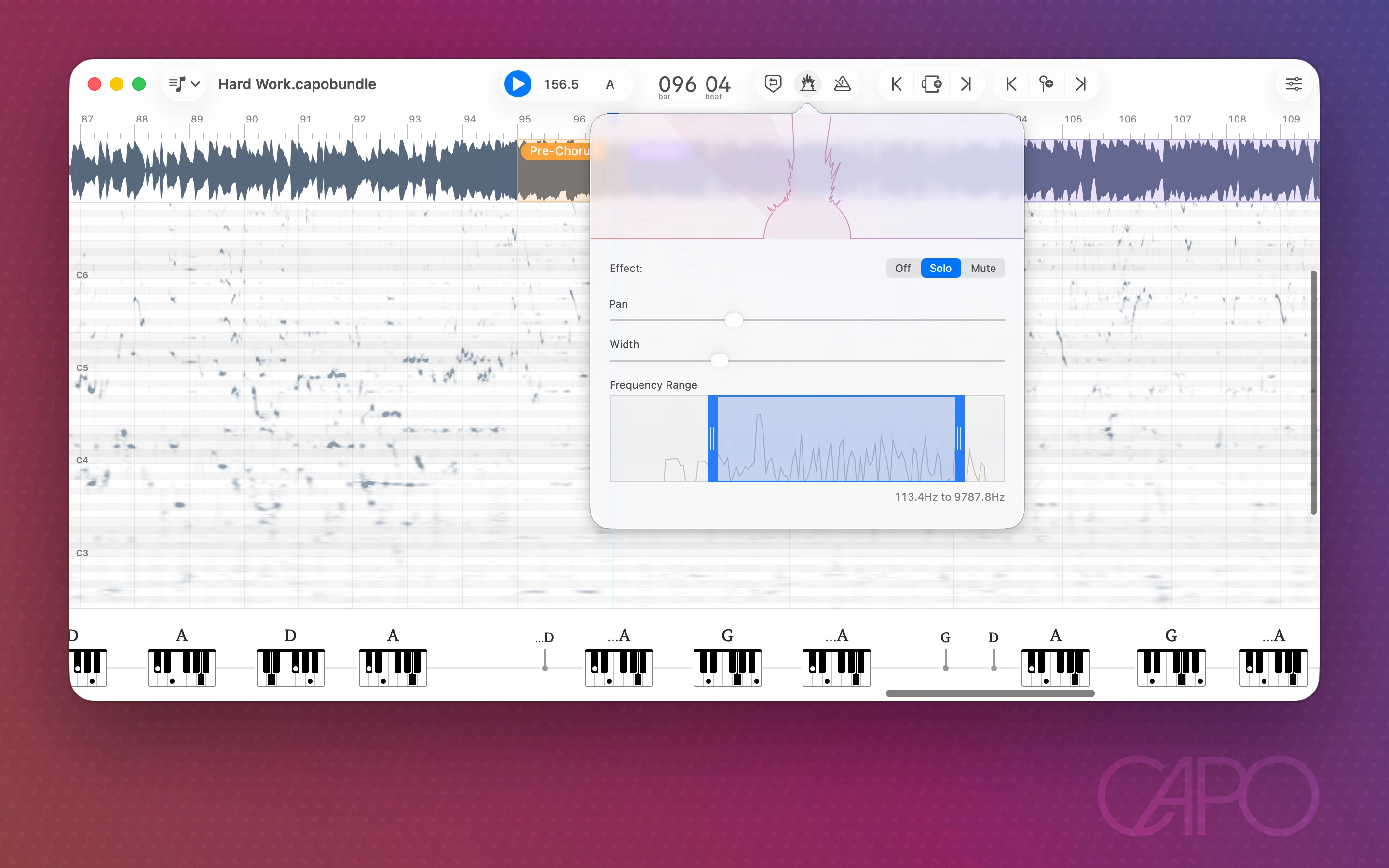The image size is (1389, 868).
Task: Set isolation effect to Off
Action: click(x=902, y=268)
